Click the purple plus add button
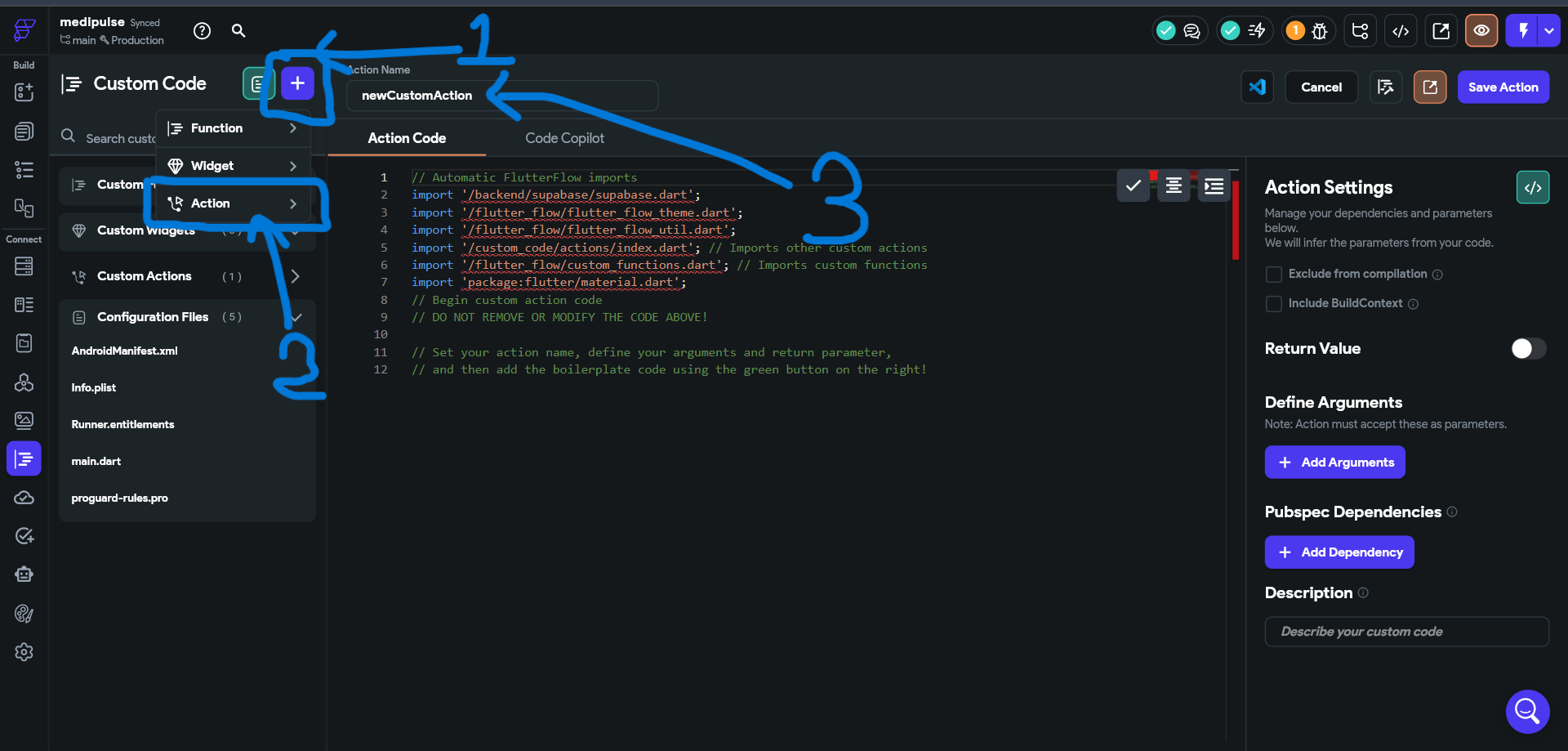Image resolution: width=1568 pixels, height=751 pixels. tap(297, 83)
